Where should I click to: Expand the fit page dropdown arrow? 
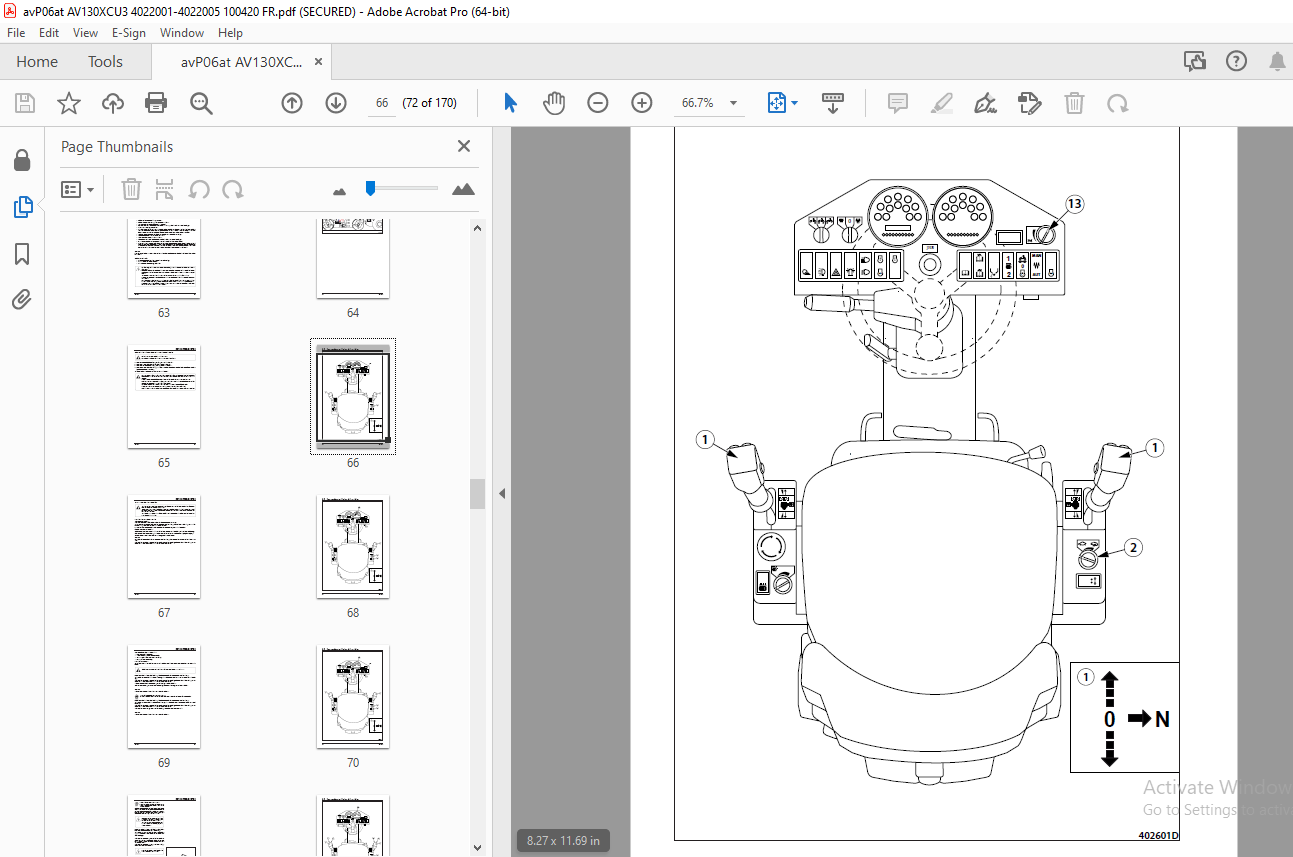795,103
